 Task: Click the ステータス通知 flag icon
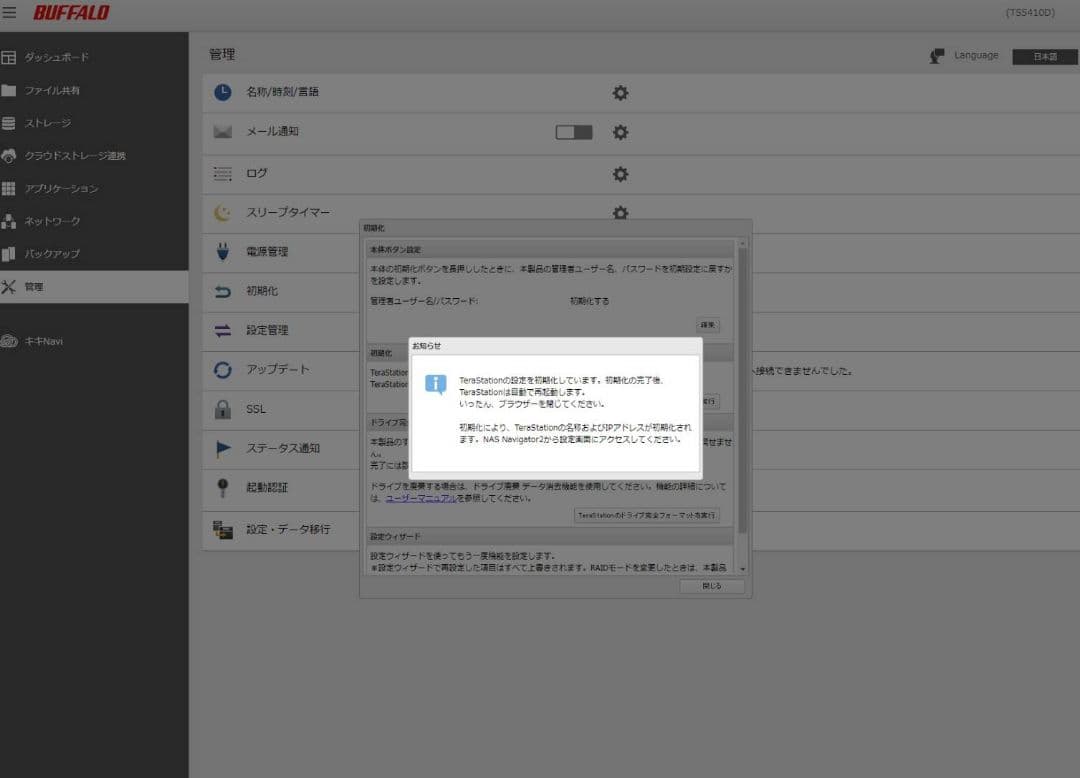click(223, 449)
